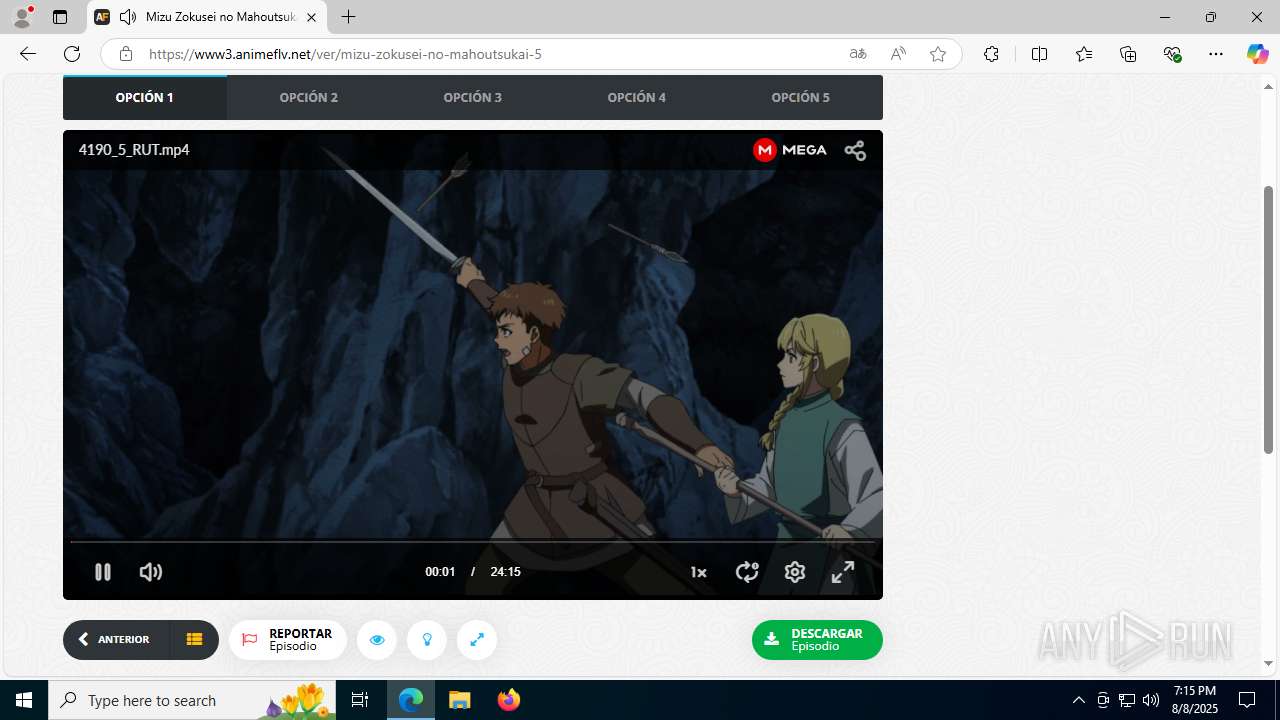Open browser extensions icon
The image size is (1280, 720).
click(x=991, y=54)
